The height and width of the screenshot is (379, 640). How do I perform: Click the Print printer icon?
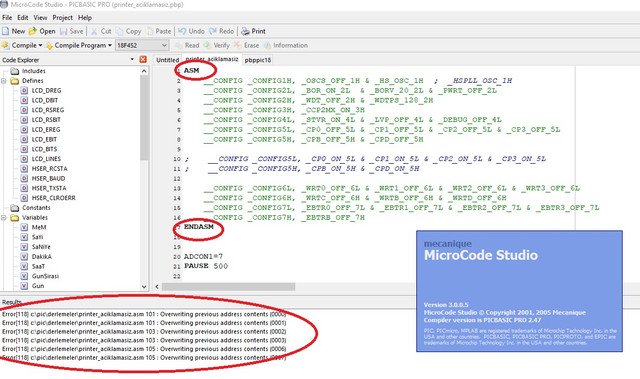tap(245, 31)
